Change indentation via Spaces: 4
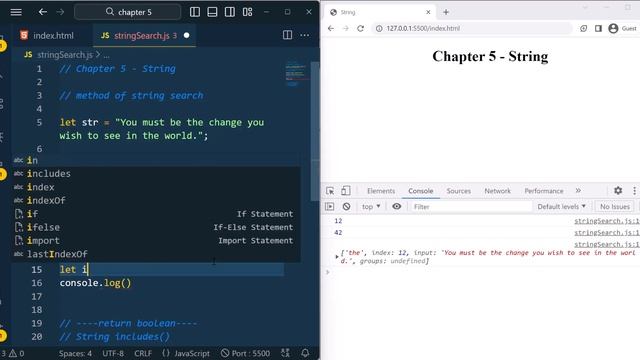 pos(75,353)
